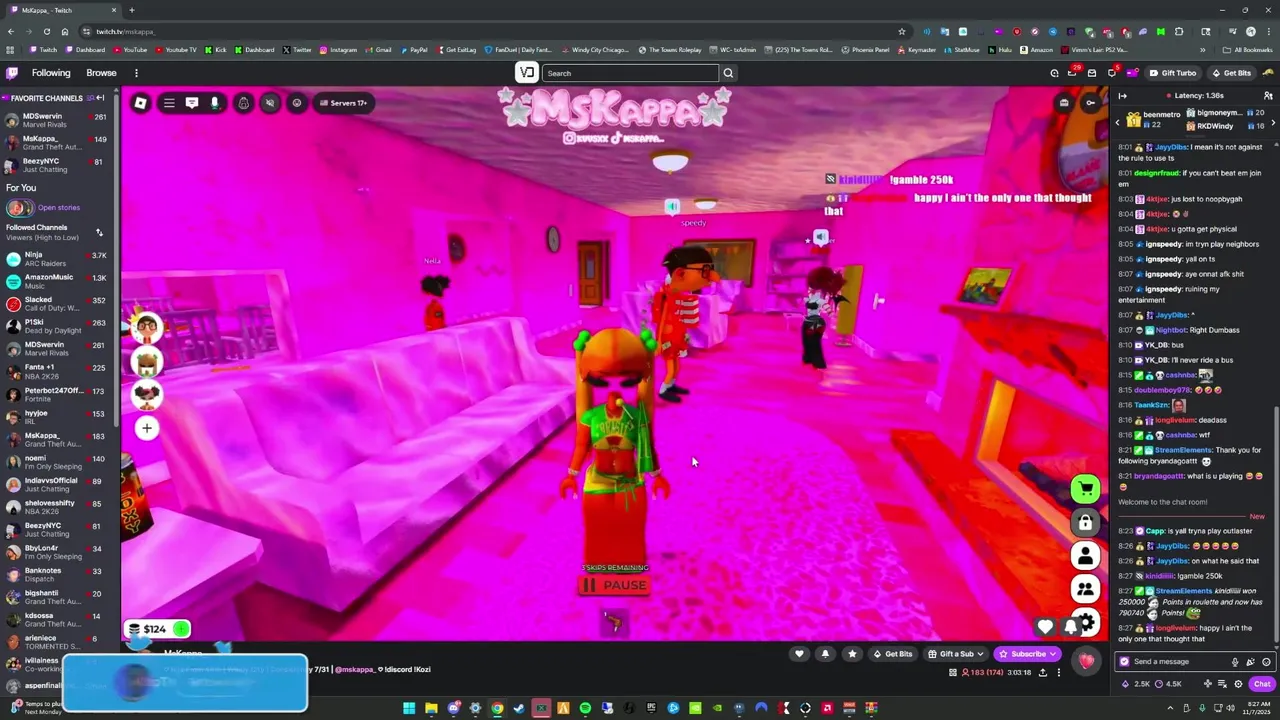Open Instagram bookmark

tap(339, 50)
